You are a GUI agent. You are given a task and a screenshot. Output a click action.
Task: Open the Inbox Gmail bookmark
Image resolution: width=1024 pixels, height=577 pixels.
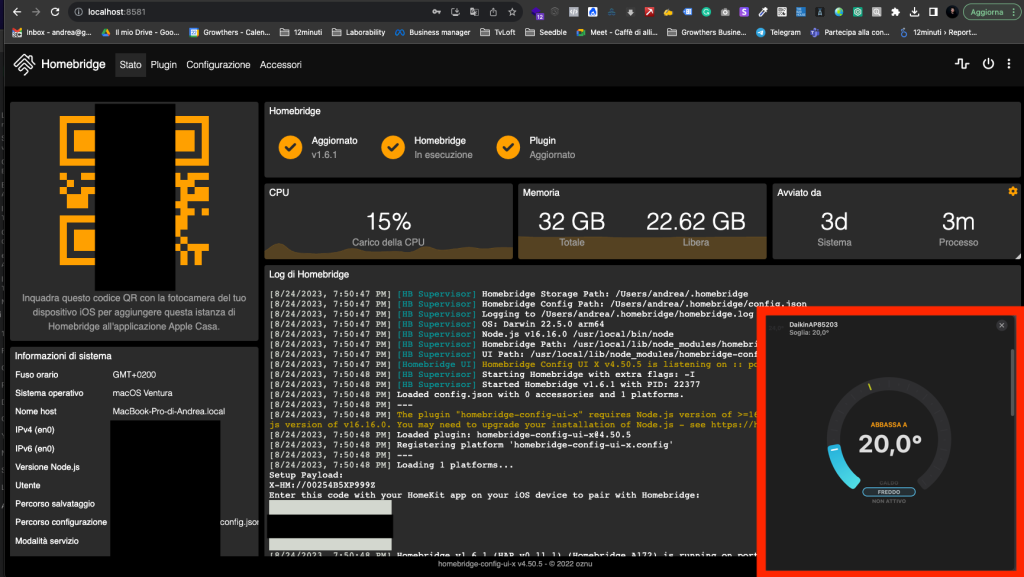pos(52,32)
